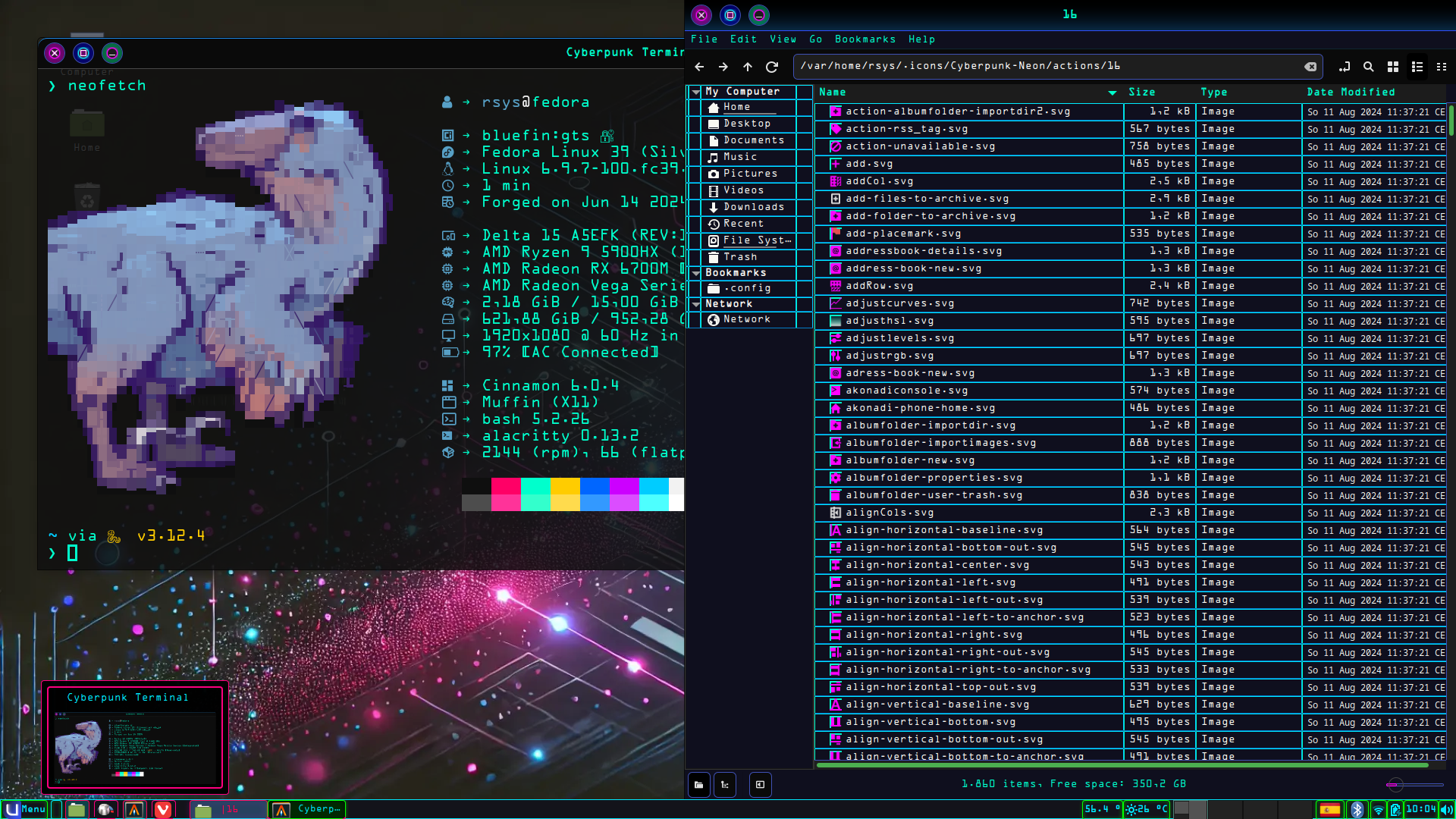Toggle location entry mode button

(x=1345, y=67)
